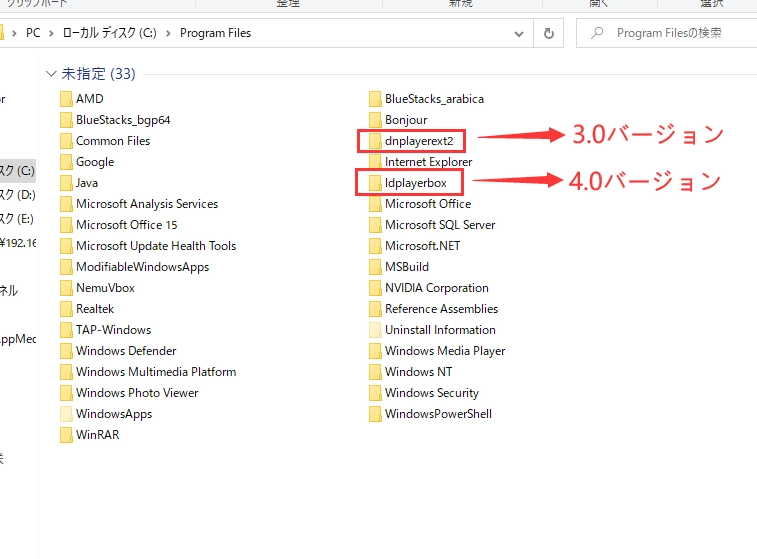Select the Microsoft.NET folder name
Screen dimensions: 757x559
(422, 246)
